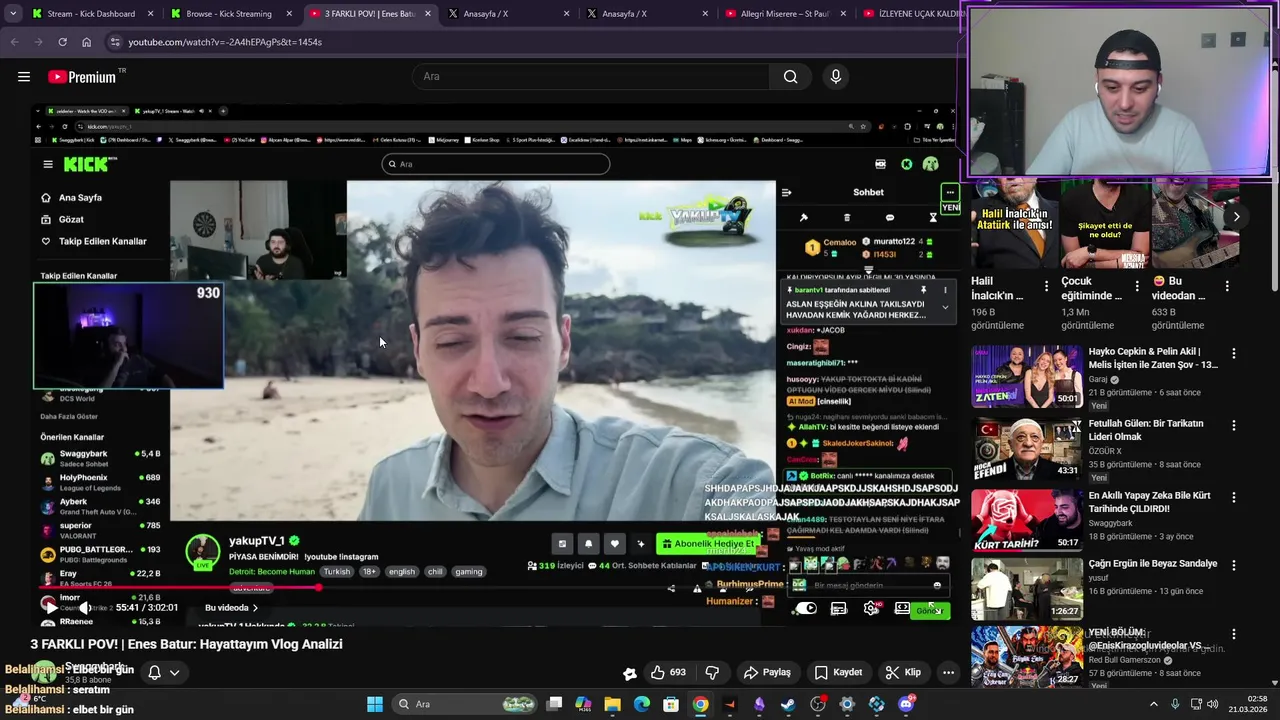Close the 3 FARKLI POV tab
This screenshot has width=1280, height=720.
point(428,14)
